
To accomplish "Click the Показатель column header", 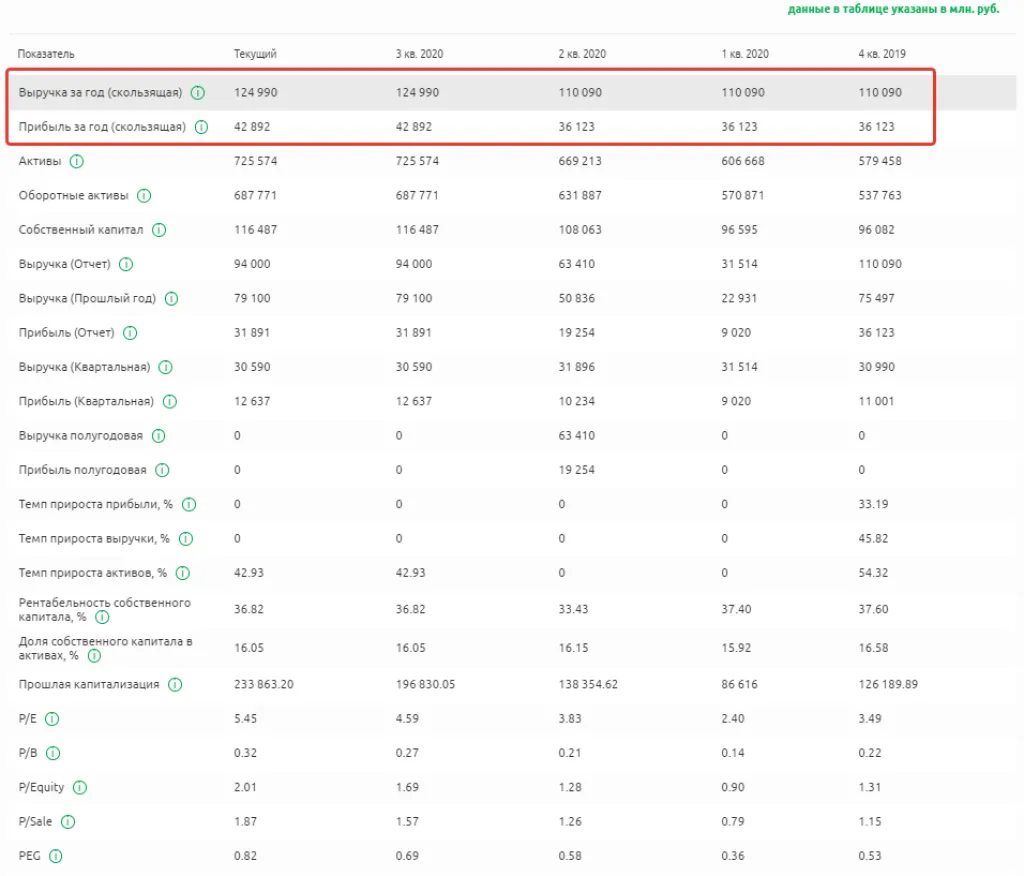I will [46, 54].
